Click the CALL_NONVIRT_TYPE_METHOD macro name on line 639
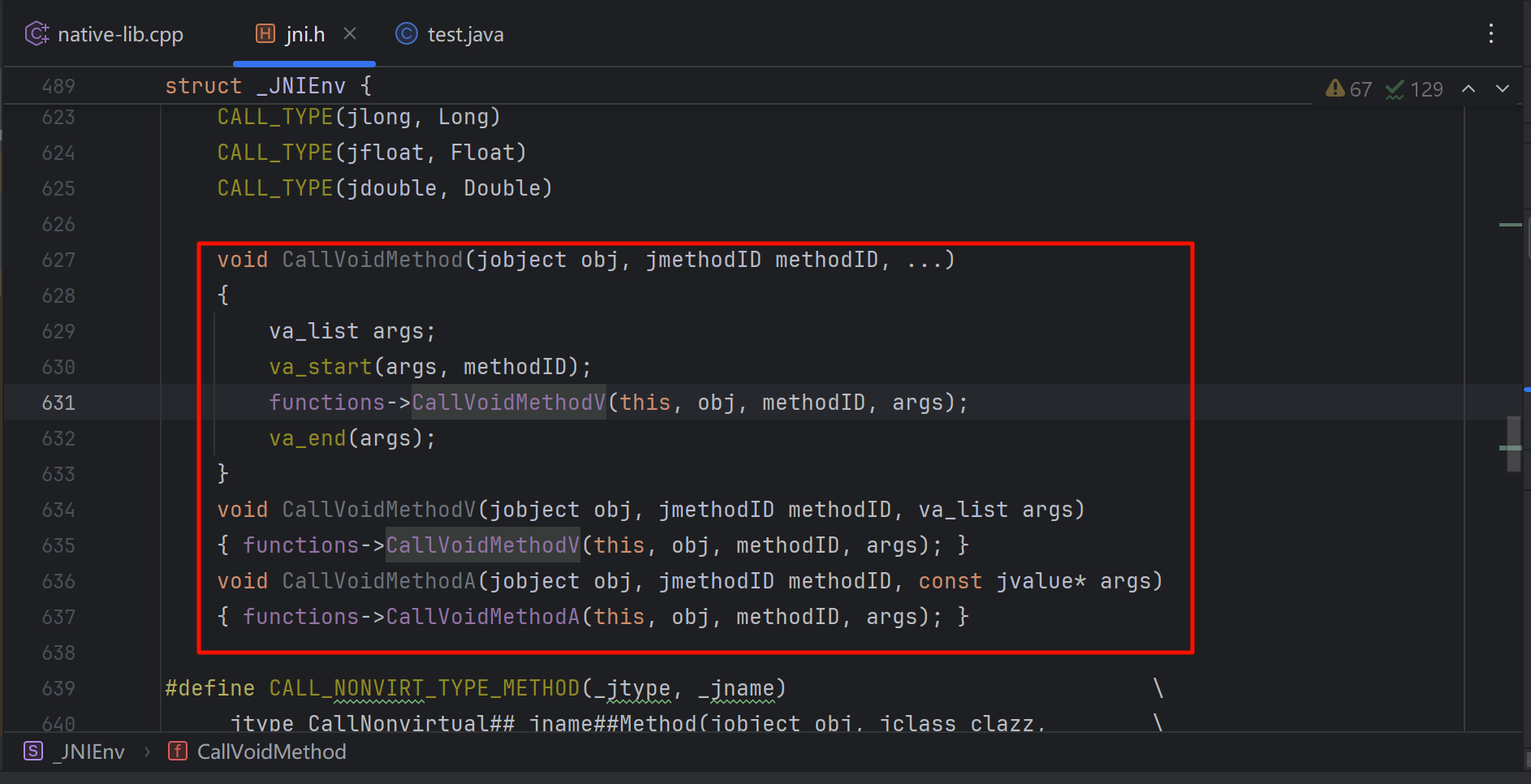The height and width of the screenshot is (784, 1531). point(424,688)
